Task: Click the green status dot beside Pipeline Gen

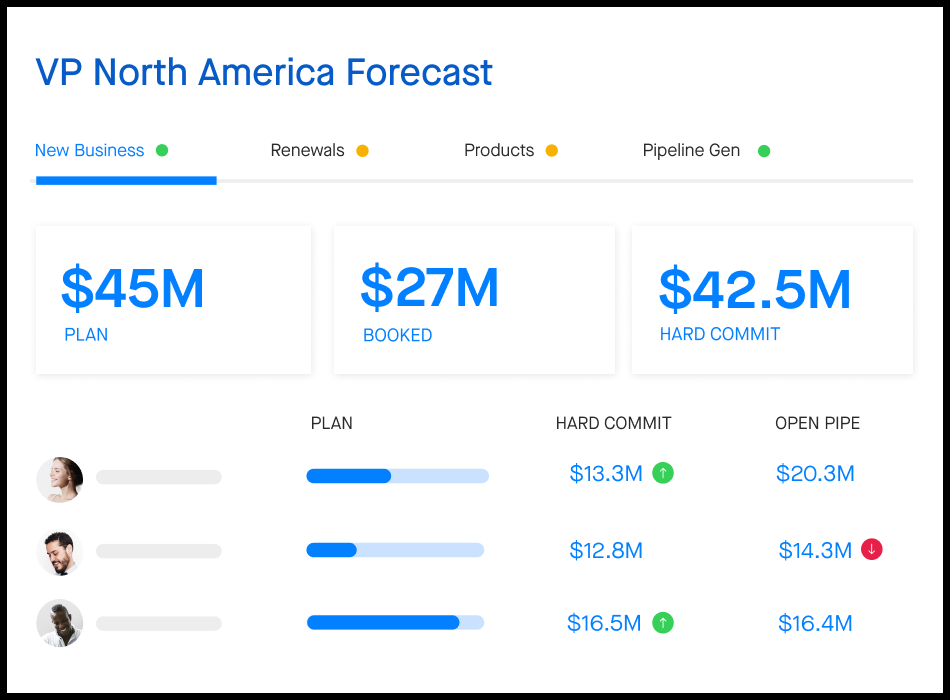Action: pos(764,151)
